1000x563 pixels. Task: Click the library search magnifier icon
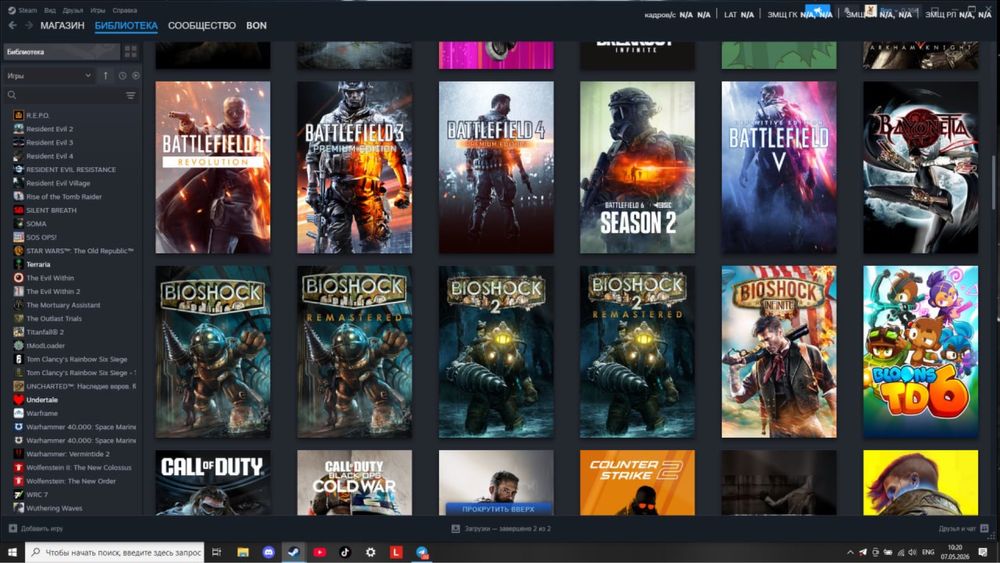(12, 96)
